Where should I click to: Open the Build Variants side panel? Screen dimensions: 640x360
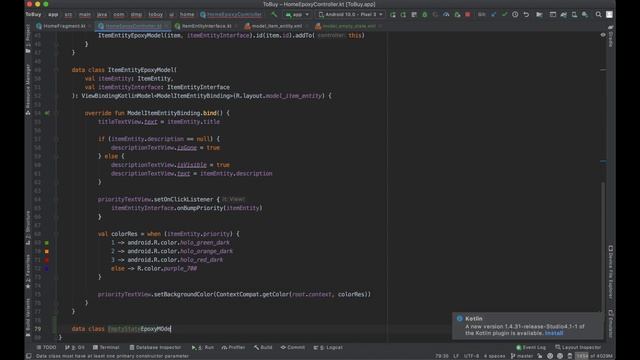28,318
